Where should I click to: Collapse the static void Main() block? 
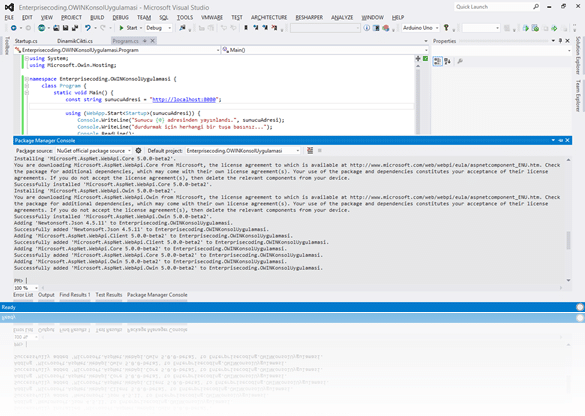pyautogui.click(x=27, y=93)
